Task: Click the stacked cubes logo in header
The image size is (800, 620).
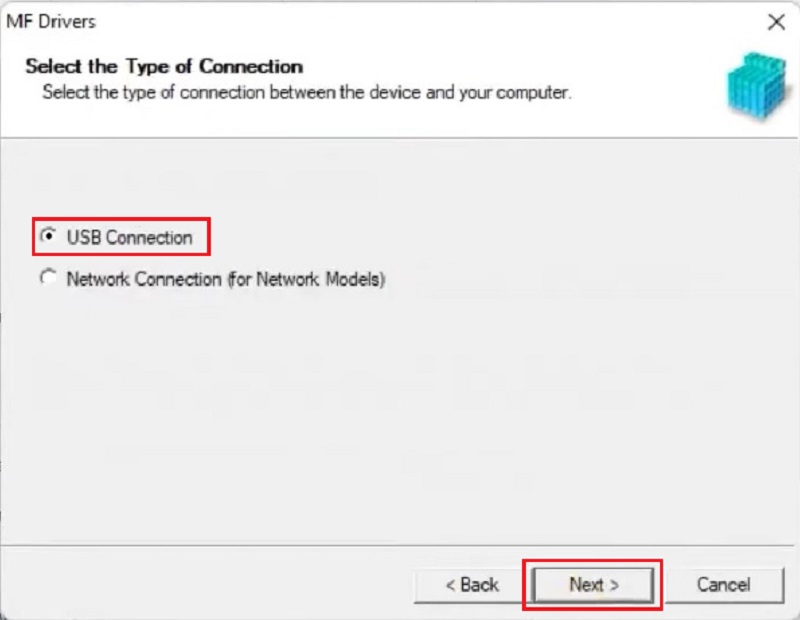Action: point(757,85)
